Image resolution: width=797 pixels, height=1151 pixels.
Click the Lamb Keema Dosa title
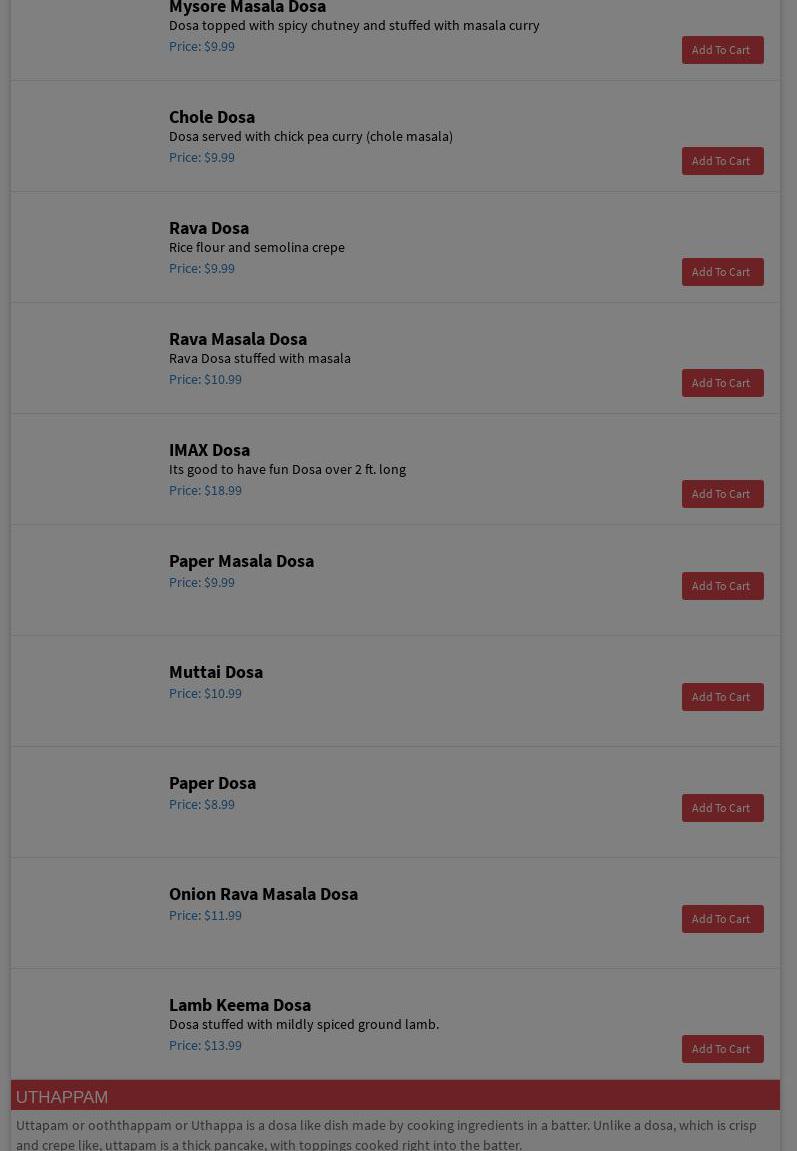[240, 1005]
